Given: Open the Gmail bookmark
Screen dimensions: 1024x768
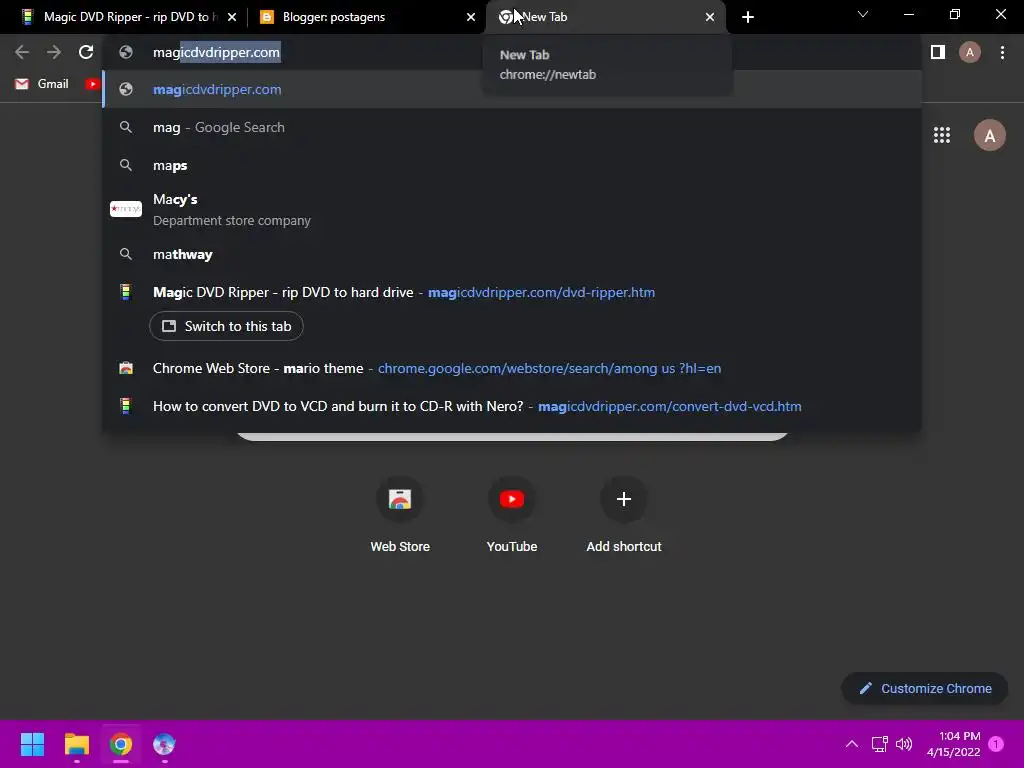Looking at the screenshot, I should point(42,84).
